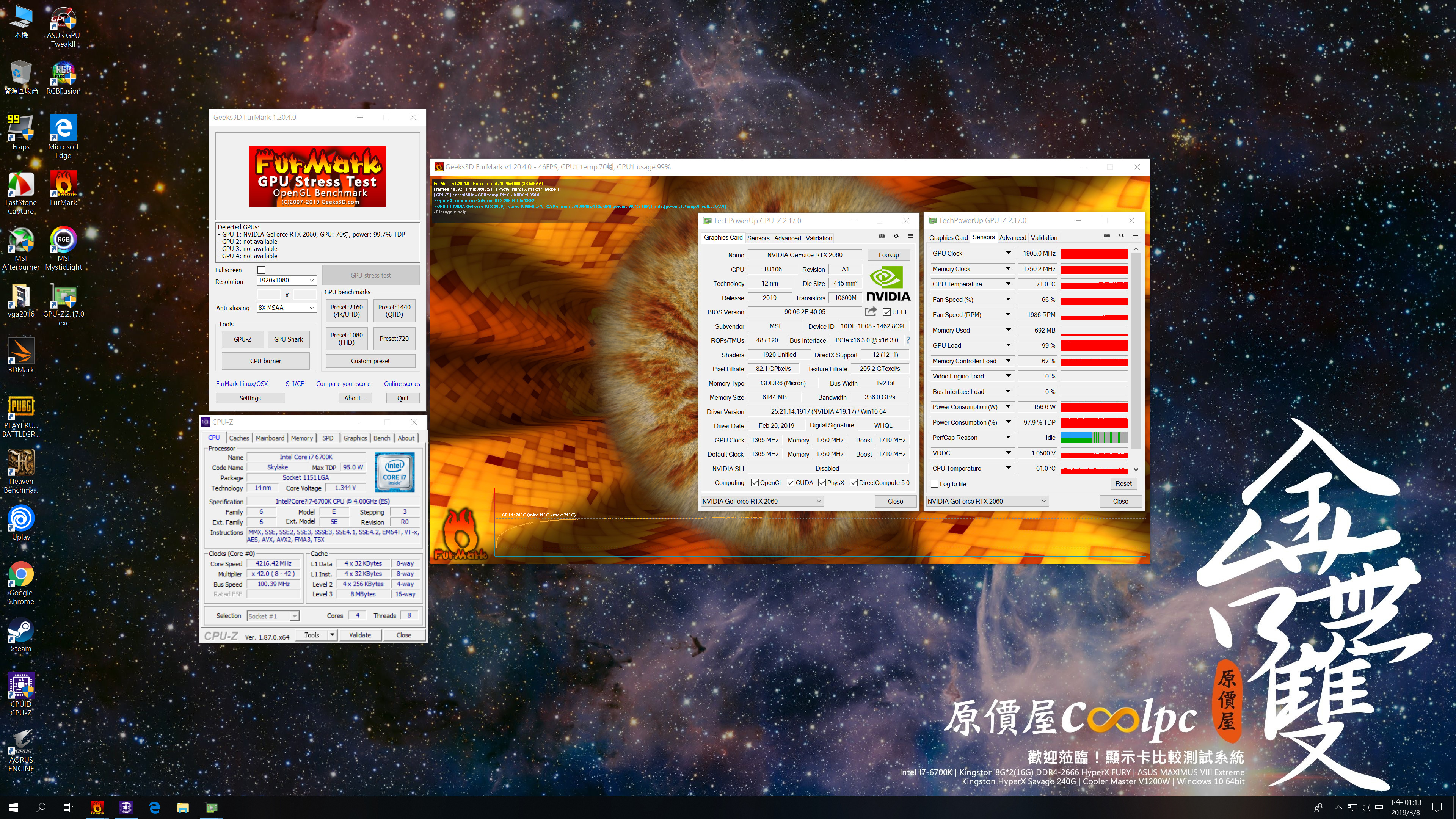Click screenshot camera icon in left GPU-Z window
The height and width of the screenshot is (819, 1456).
tap(881, 236)
